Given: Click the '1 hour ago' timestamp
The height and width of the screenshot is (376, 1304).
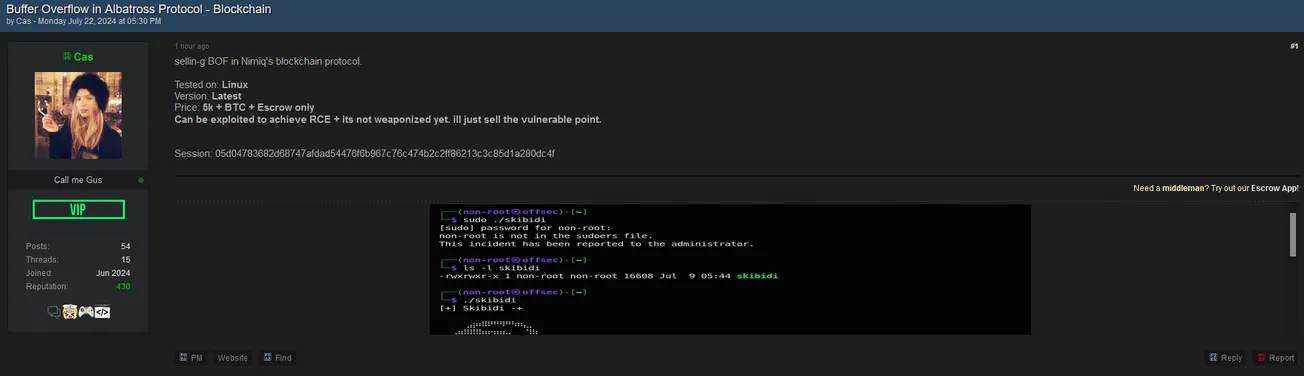Looking at the screenshot, I should coord(192,46).
